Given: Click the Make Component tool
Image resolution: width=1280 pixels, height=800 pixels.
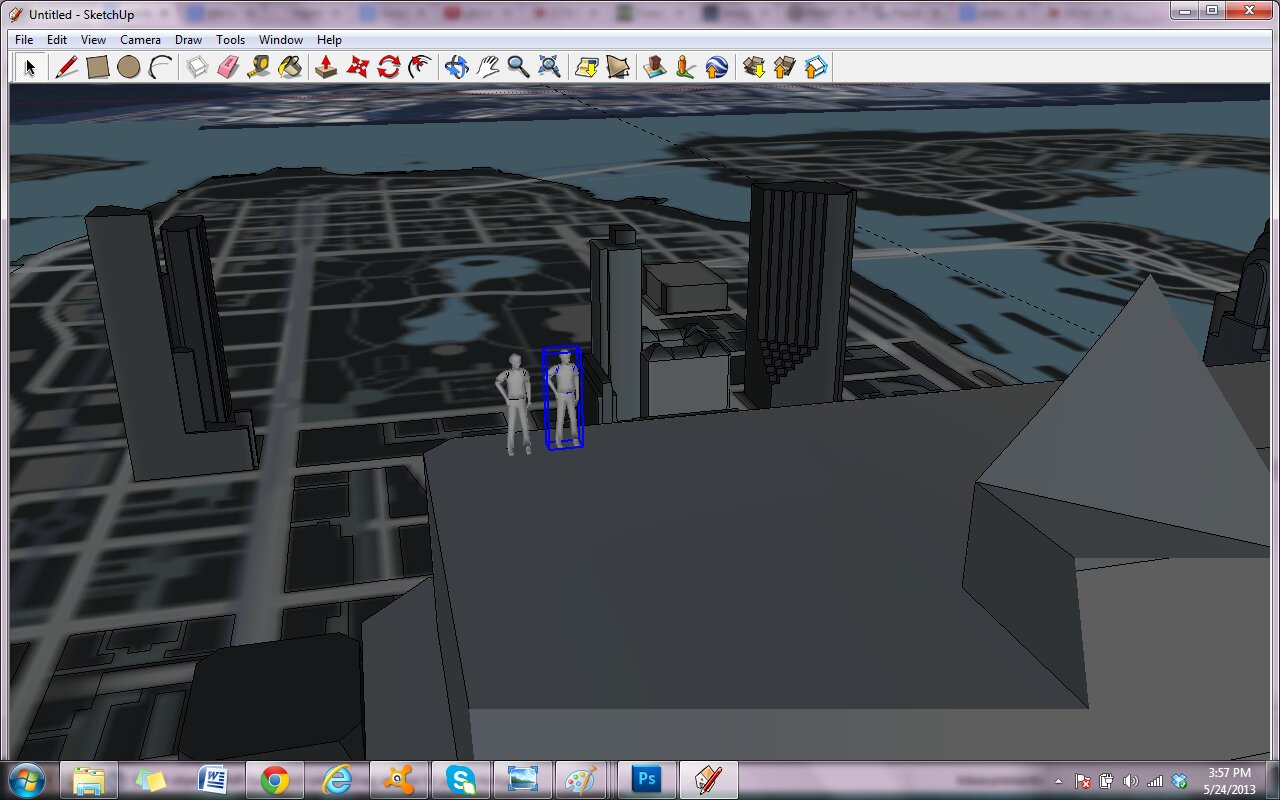Looking at the screenshot, I should 198,67.
